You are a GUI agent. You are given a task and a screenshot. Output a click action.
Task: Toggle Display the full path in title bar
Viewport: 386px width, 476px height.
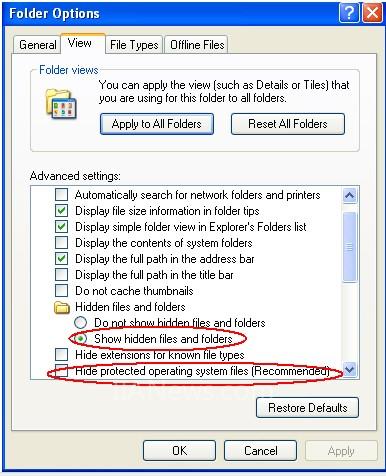pyautogui.click(x=62, y=275)
